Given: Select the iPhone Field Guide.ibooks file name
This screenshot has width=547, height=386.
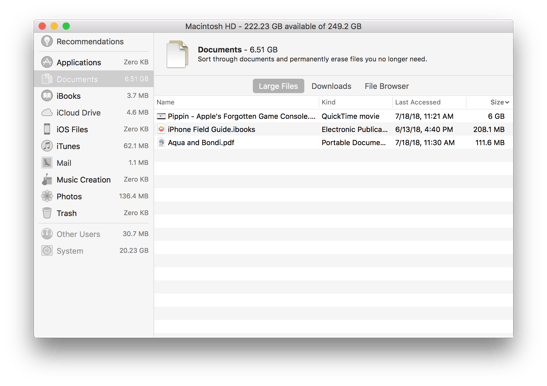Looking at the screenshot, I should tap(211, 129).
